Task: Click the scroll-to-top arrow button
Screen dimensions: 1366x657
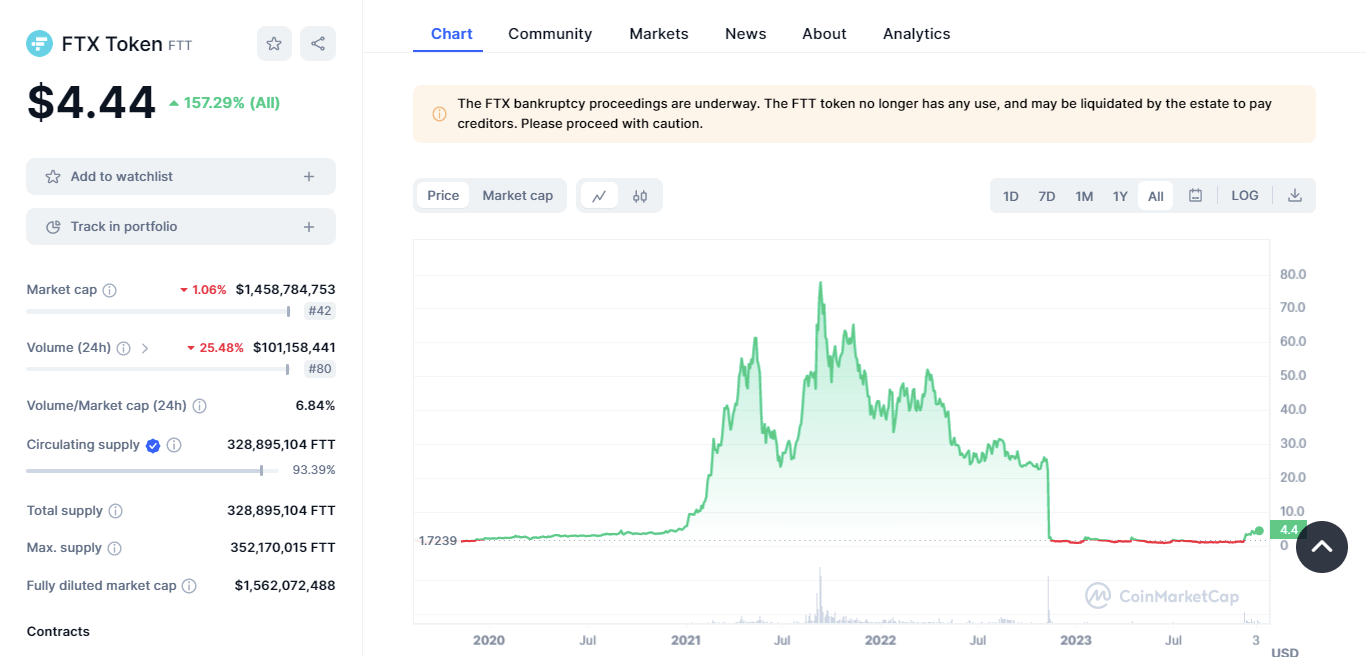Action: pyautogui.click(x=1322, y=547)
